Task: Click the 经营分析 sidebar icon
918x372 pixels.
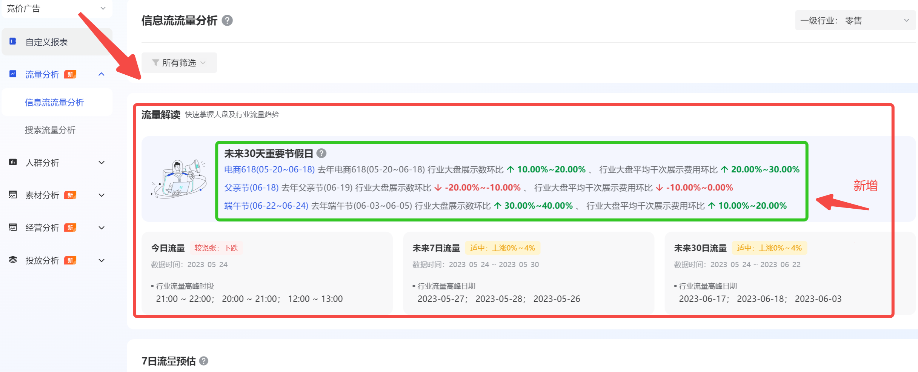Action: pos(12,227)
